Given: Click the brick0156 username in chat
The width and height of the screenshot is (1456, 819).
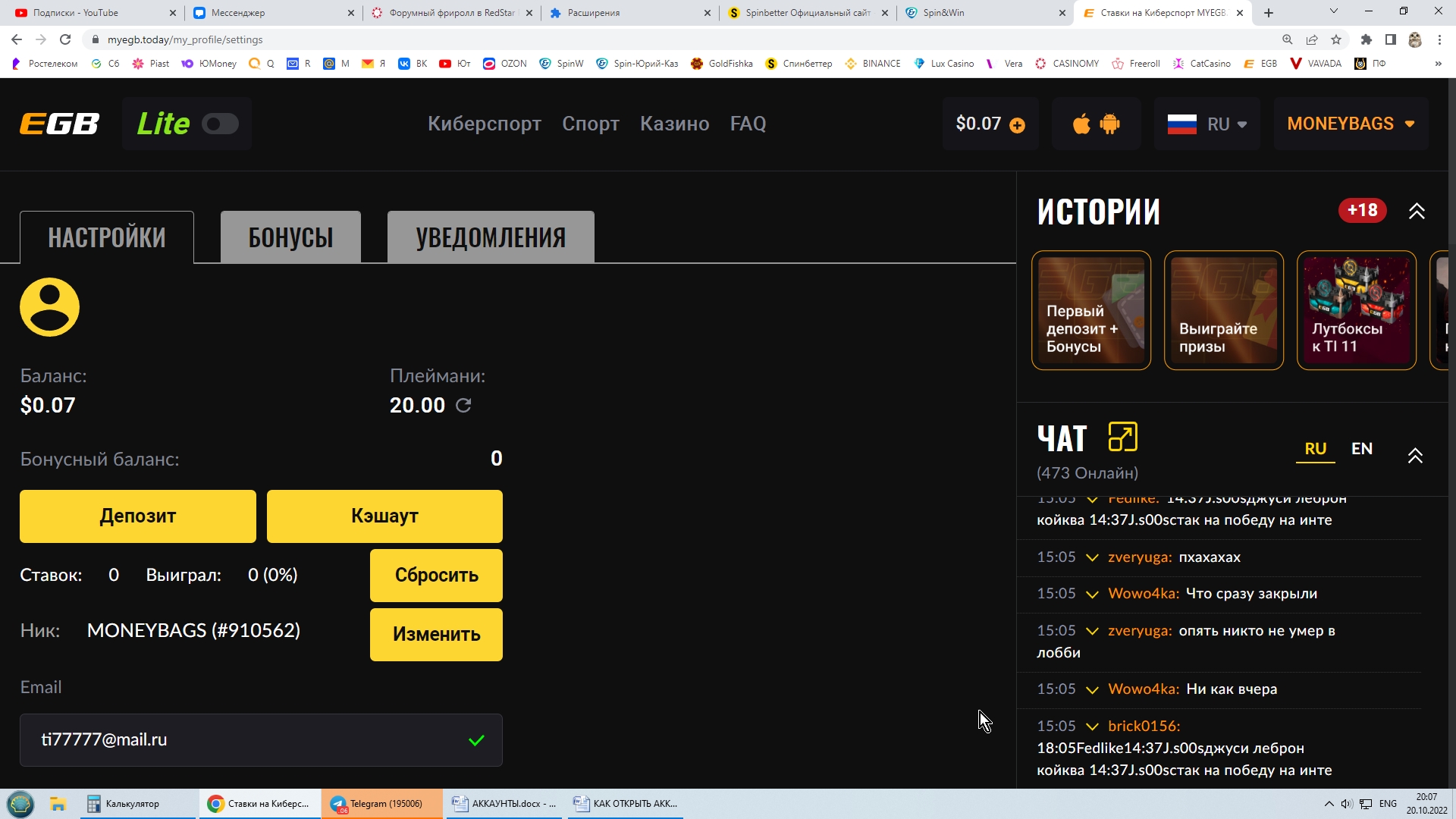Looking at the screenshot, I should tap(1144, 726).
